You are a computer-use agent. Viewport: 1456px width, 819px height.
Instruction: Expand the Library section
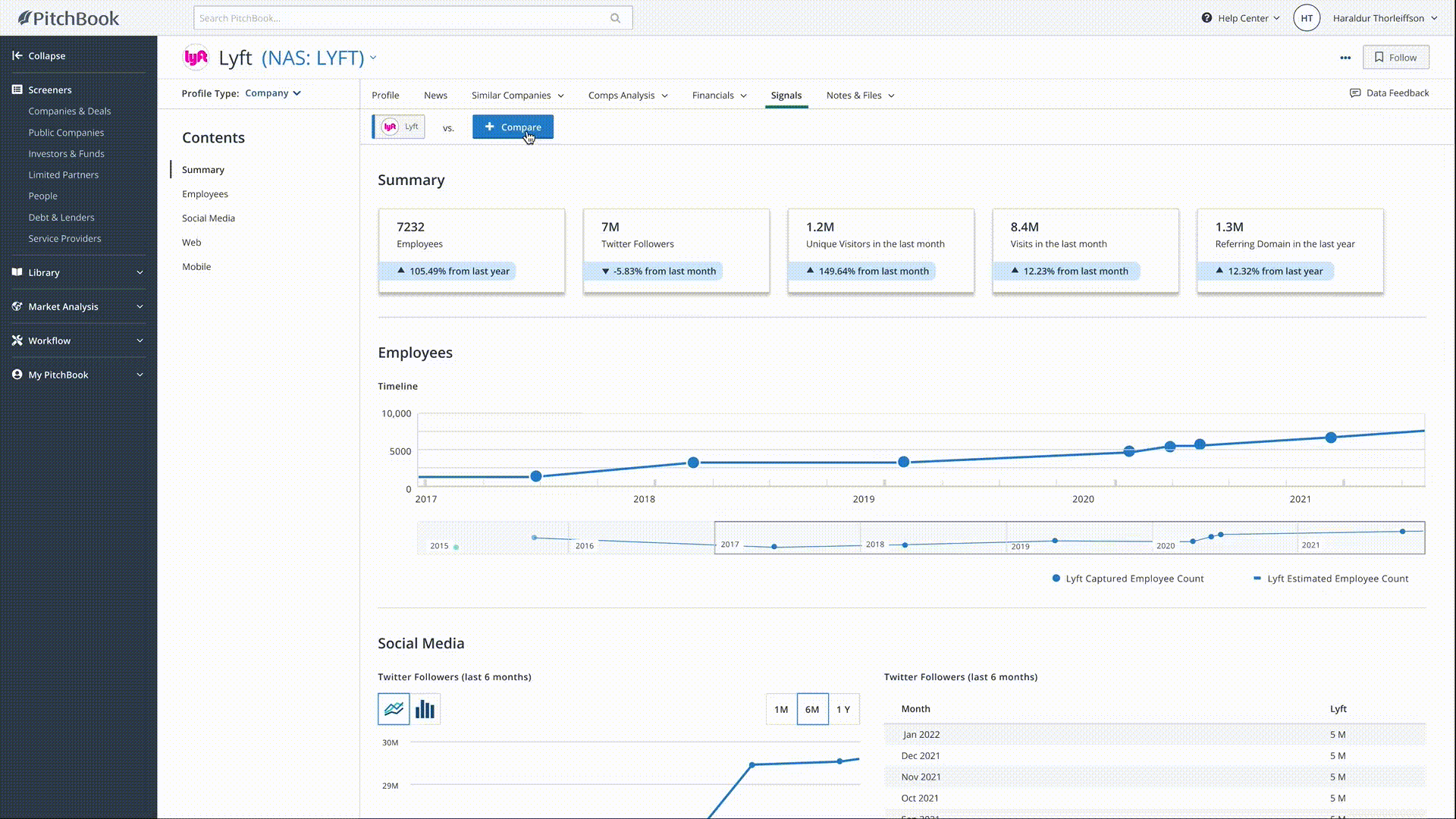[140, 272]
